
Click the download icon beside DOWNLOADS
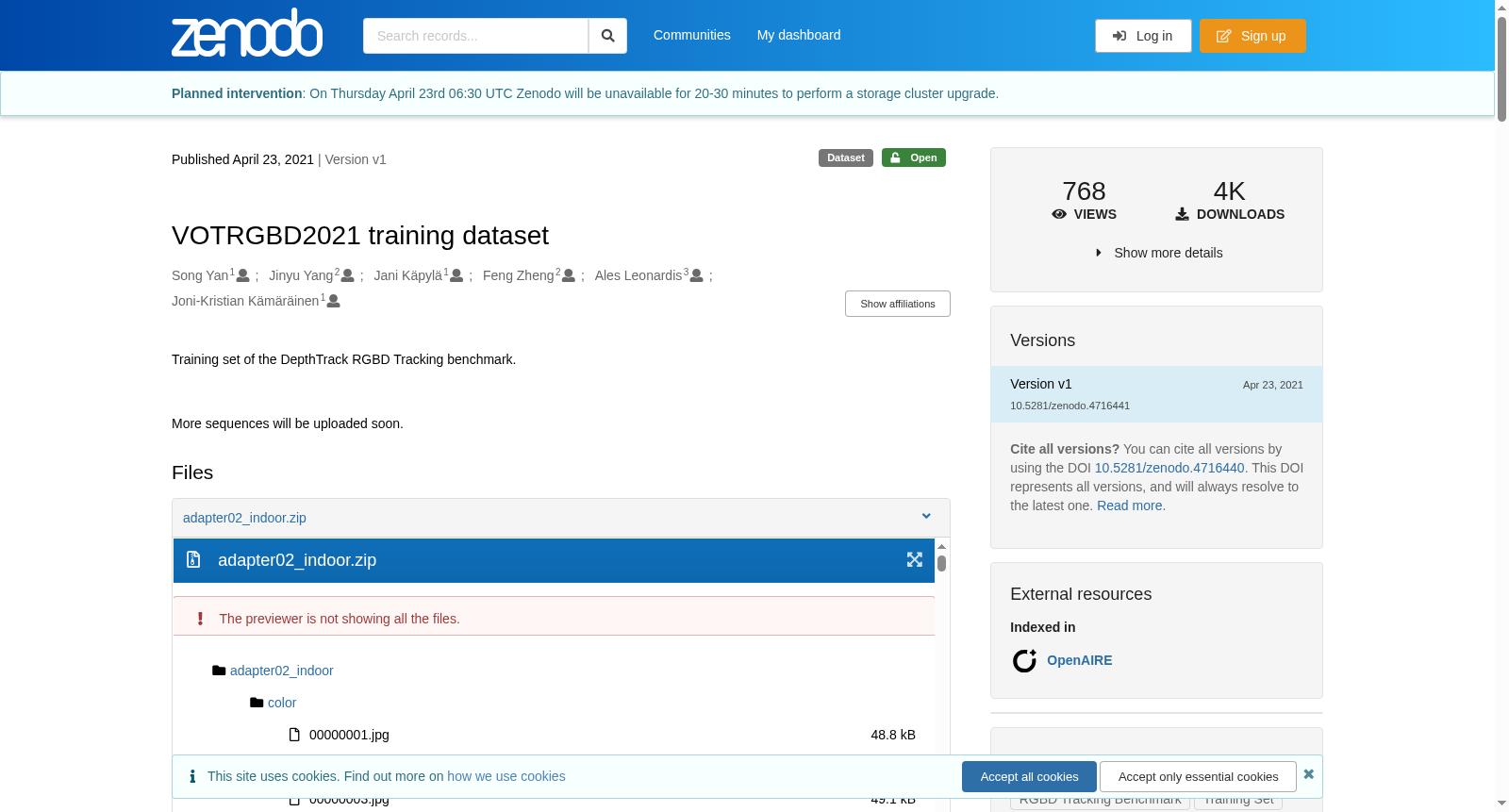click(x=1182, y=214)
